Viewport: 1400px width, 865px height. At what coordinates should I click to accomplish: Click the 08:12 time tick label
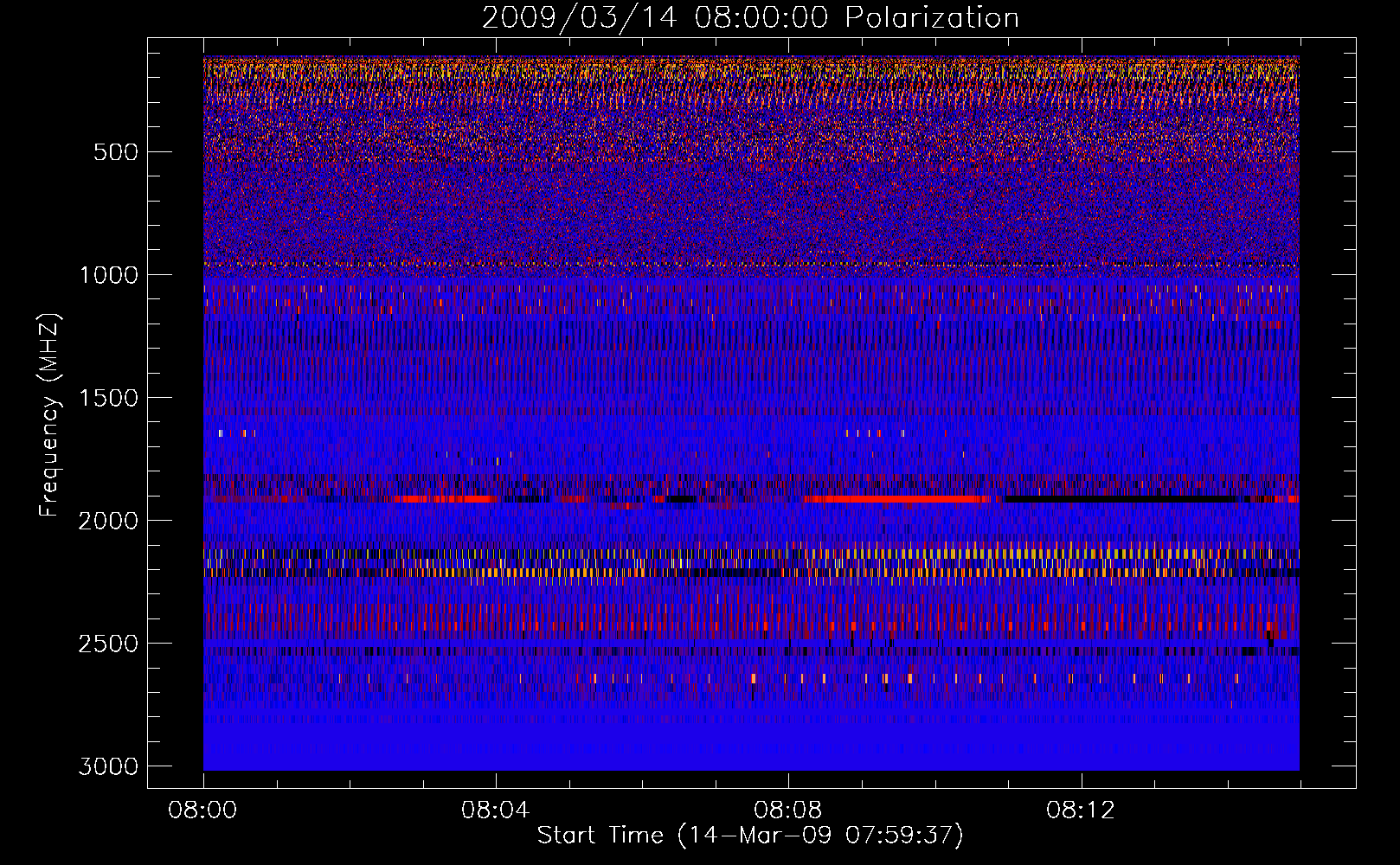pyautogui.click(x=1081, y=811)
